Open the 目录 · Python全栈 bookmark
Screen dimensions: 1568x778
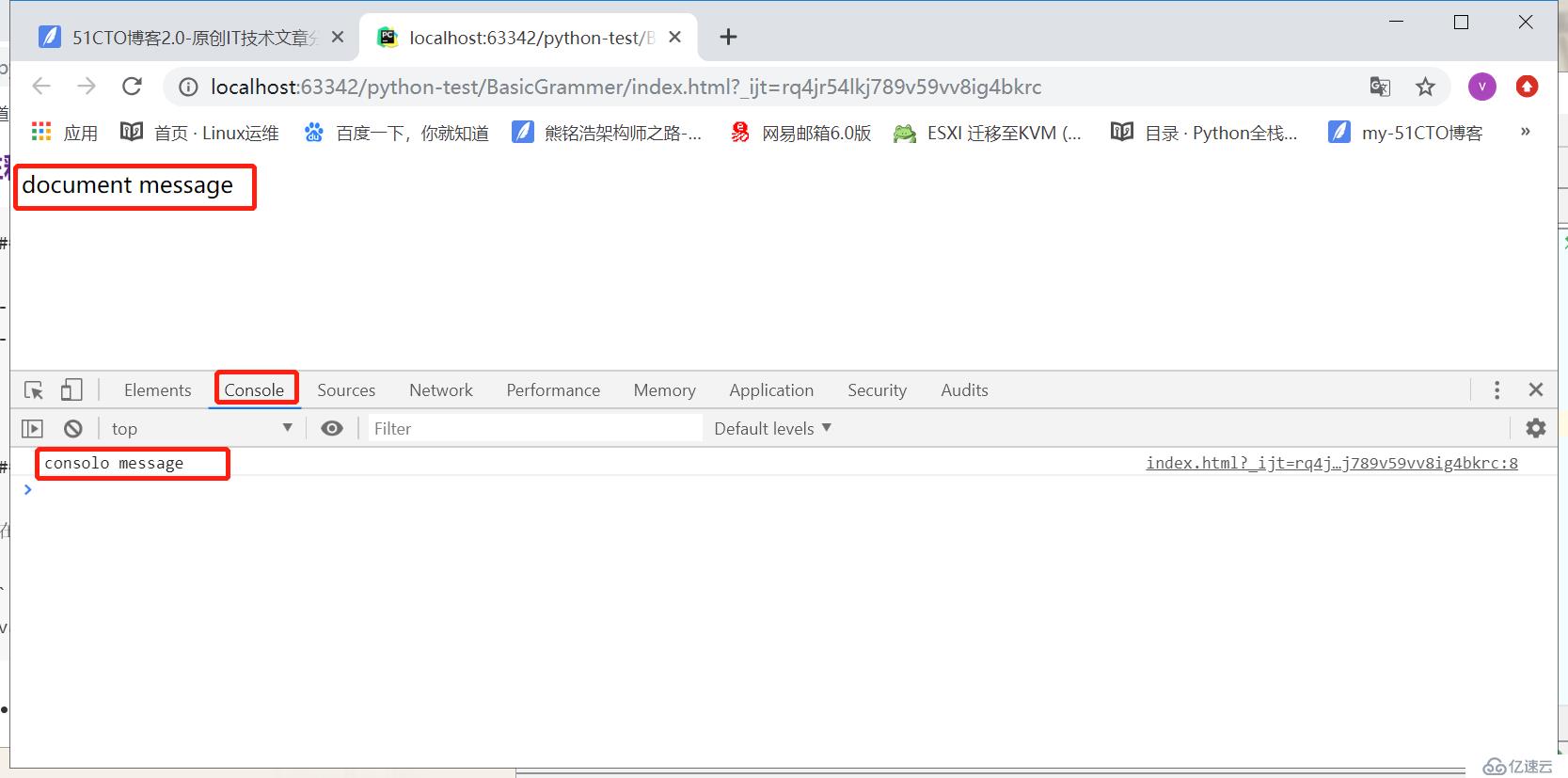[x=1204, y=133]
